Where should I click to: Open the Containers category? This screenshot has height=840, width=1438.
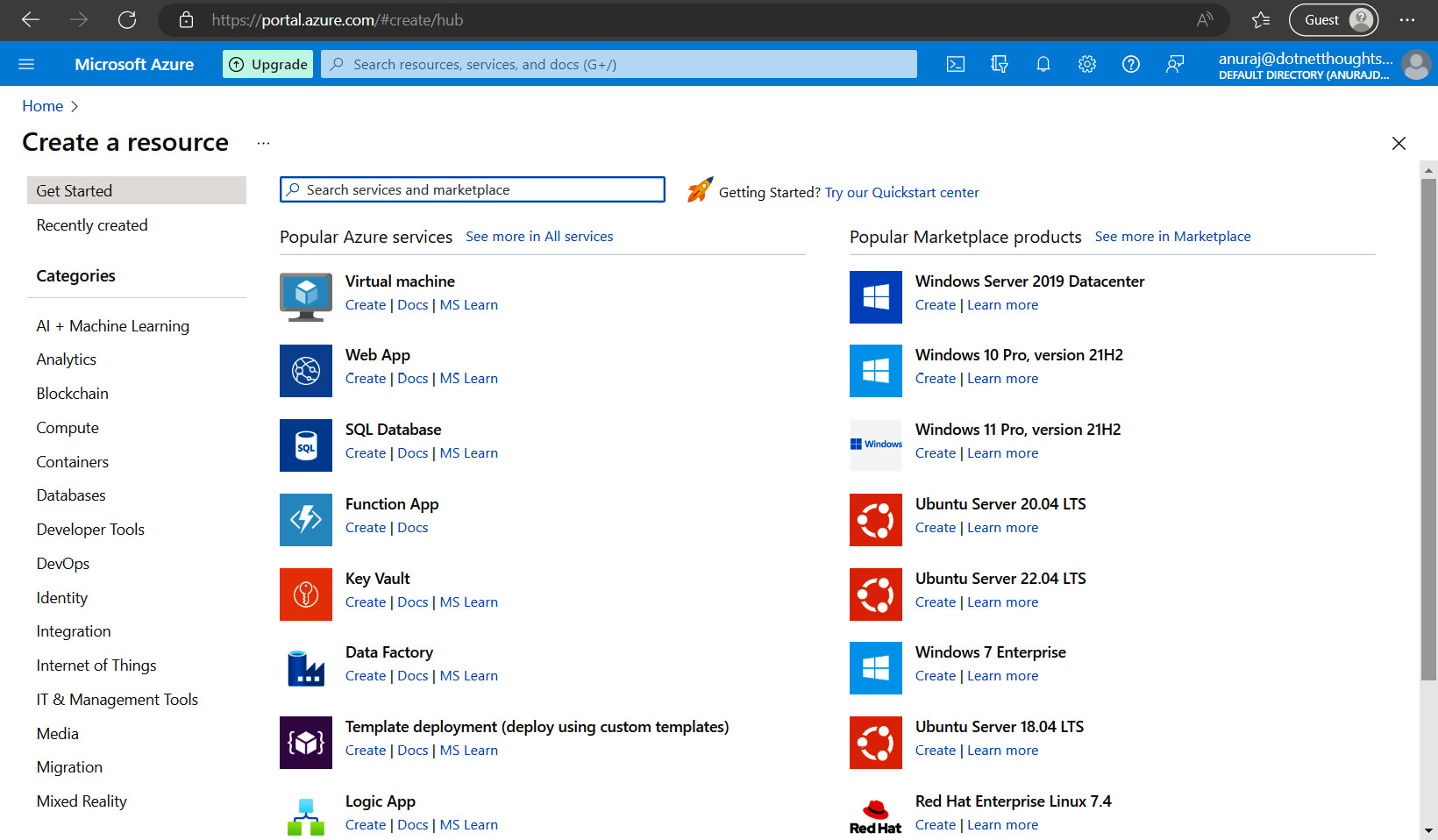click(x=73, y=462)
